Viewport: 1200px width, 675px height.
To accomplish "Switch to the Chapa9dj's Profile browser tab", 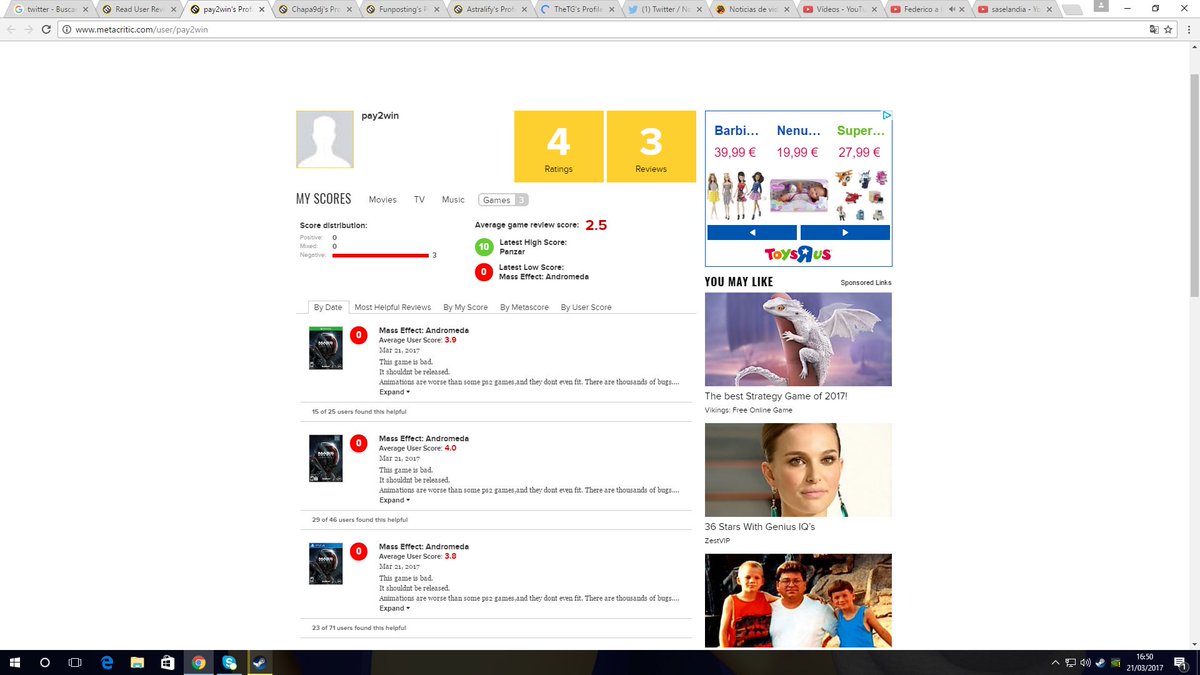I will pyautogui.click(x=314, y=8).
